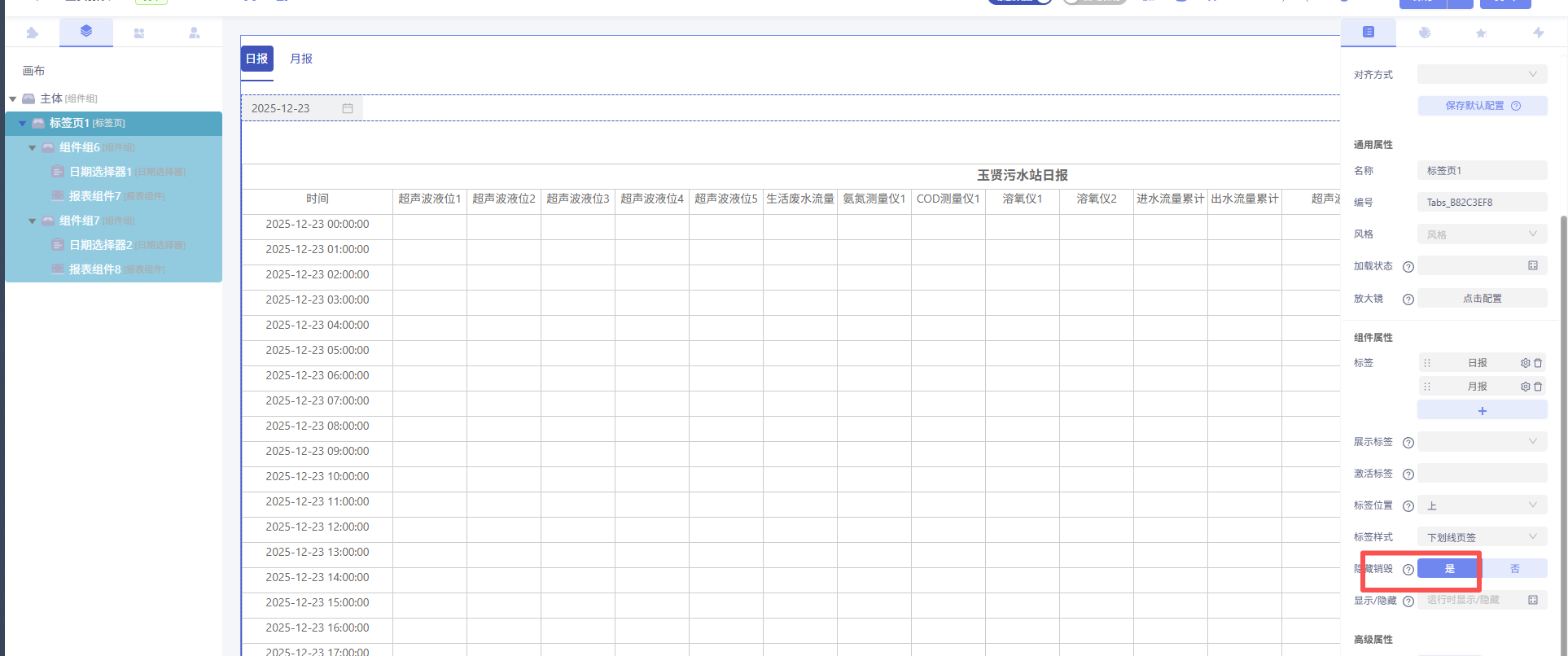
Task: Select the 日报 tab
Action: pyautogui.click(x=257, y=59)
